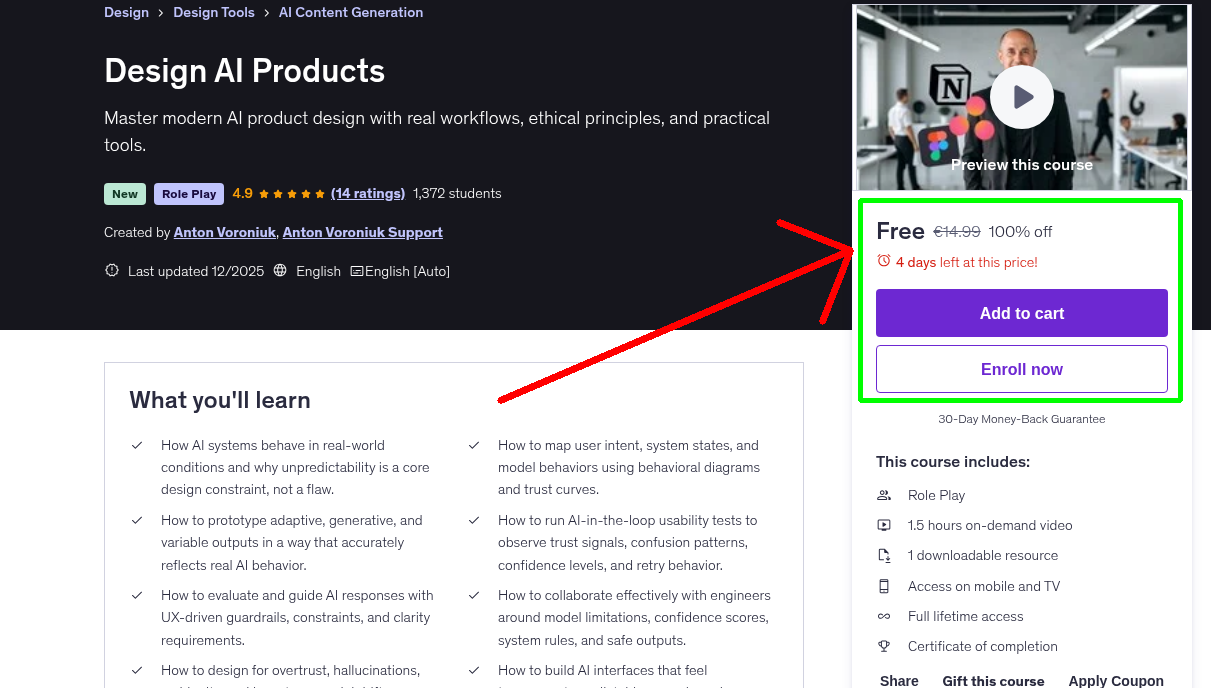Click the downloadable resource icon

pos(884,555)
